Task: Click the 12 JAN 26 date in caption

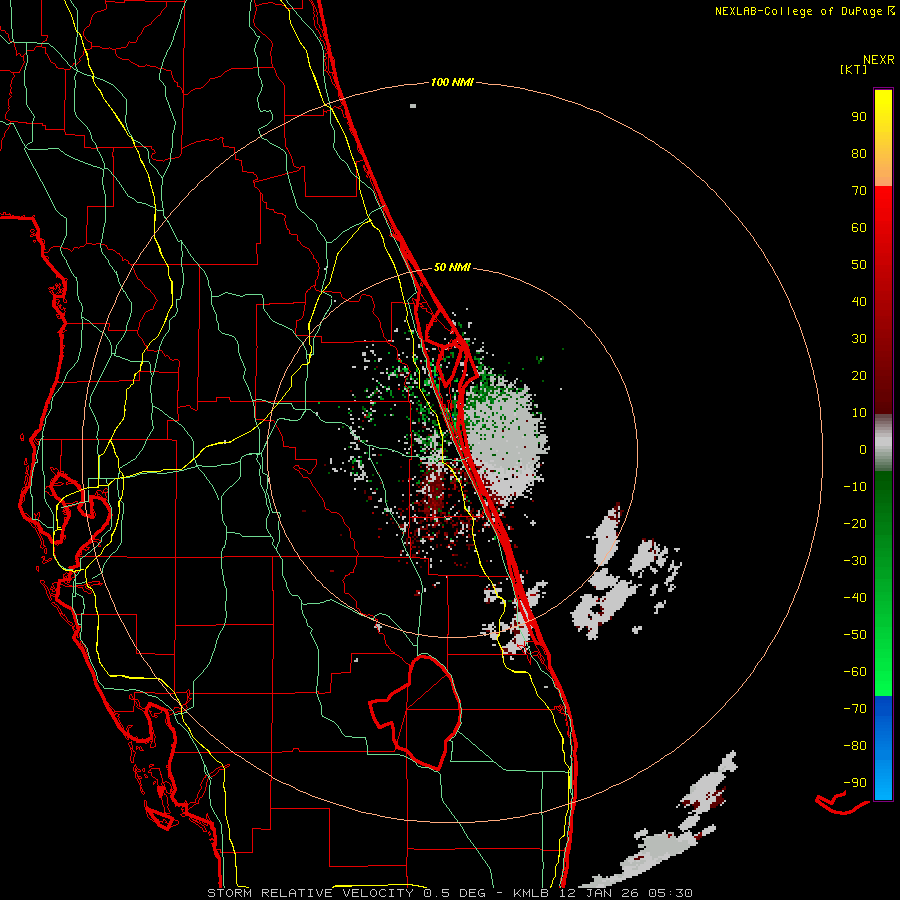Action: [x=599, y=893]
